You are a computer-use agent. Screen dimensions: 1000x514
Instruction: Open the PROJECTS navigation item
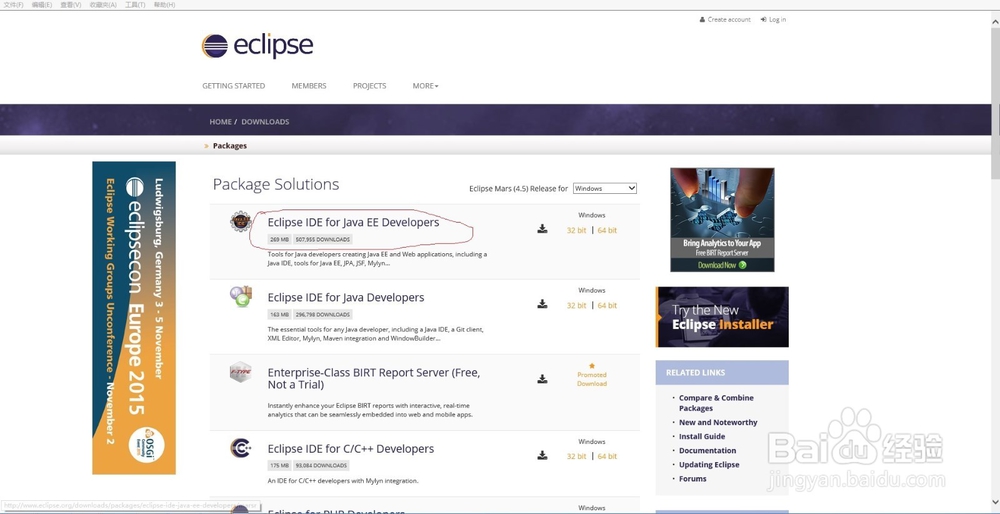click(x=369, y=86)
